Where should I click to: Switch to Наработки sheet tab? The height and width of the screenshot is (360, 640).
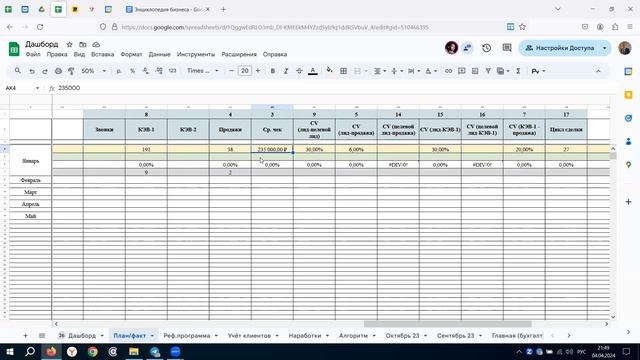[305, 336]
